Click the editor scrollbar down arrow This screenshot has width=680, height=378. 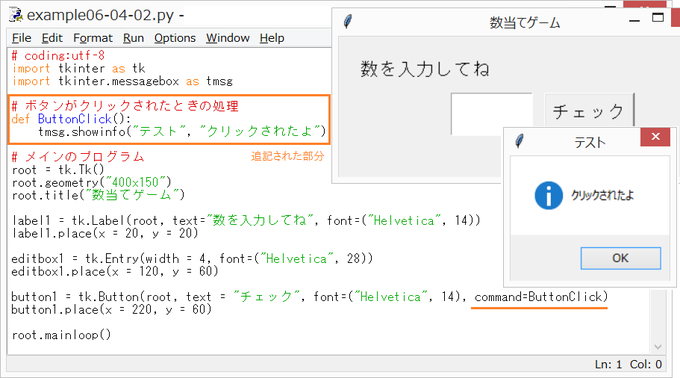pyautogui.click(x=658, y=346)
